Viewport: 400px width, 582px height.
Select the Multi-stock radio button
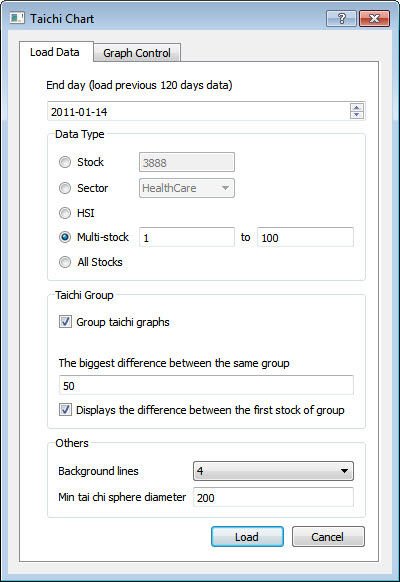[65, 237]
